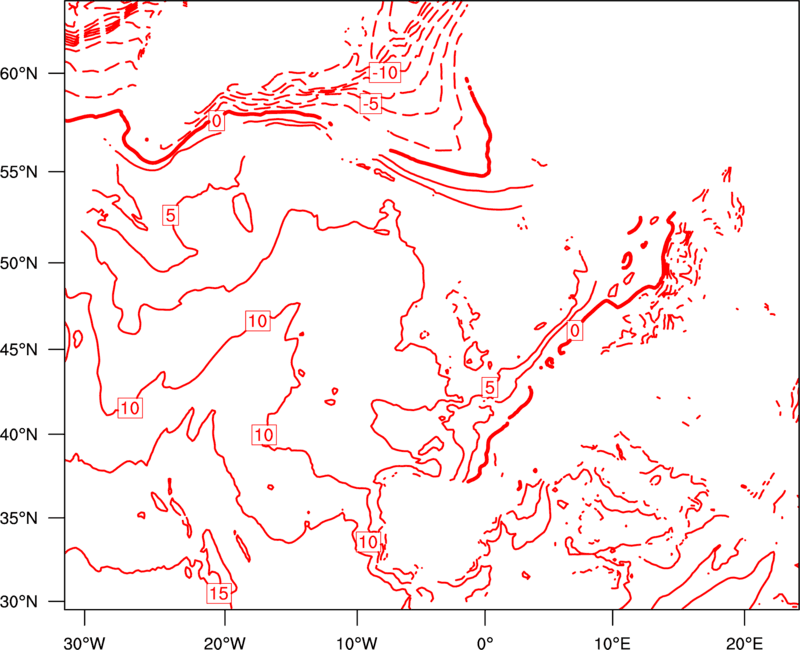The width and height of the screenshot is (800, 650).
Task: Click the 0 contour label near 58°N
Action: click(217, 121)
